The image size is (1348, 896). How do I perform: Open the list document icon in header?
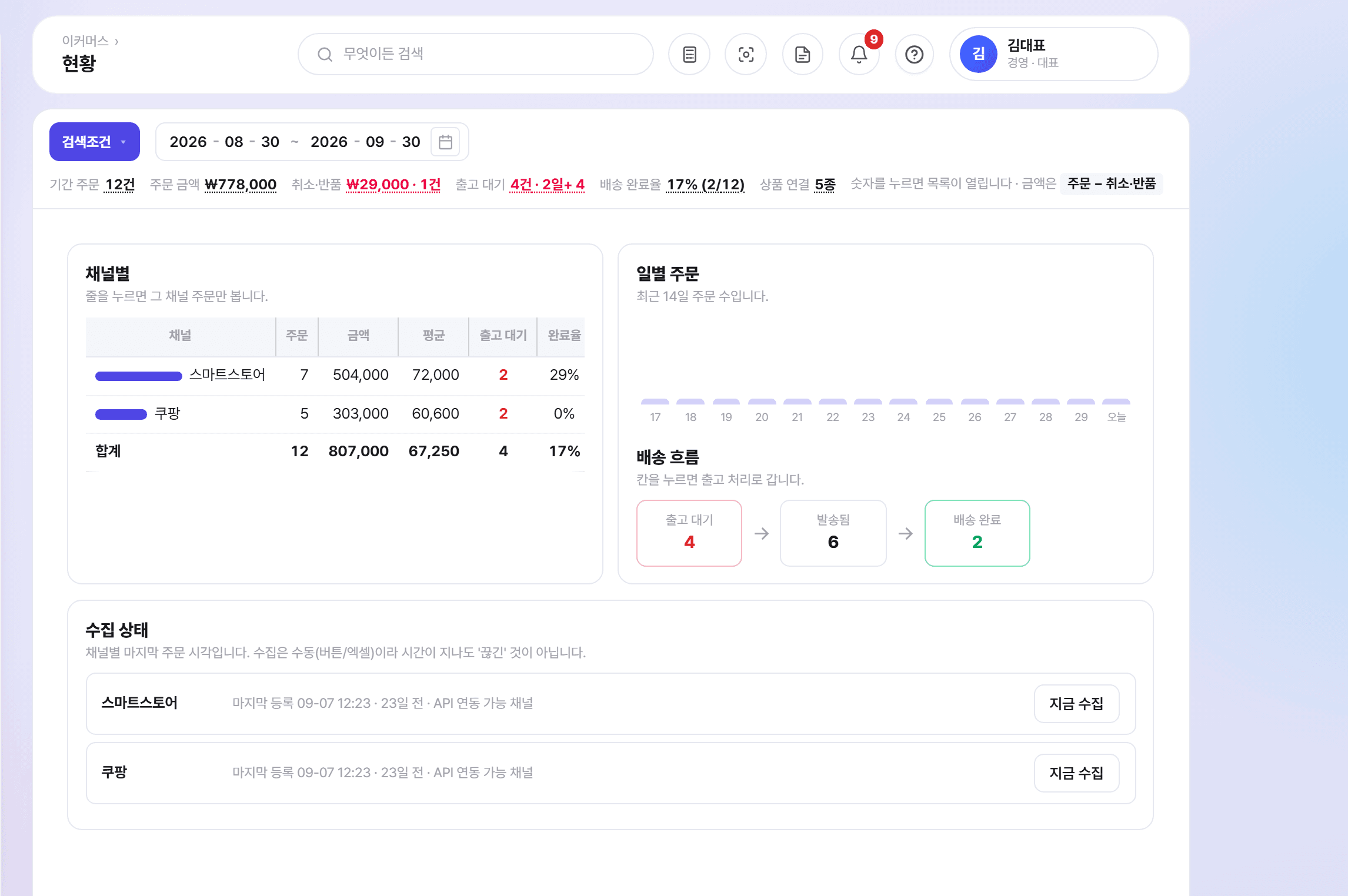click(x=689, y=55)
